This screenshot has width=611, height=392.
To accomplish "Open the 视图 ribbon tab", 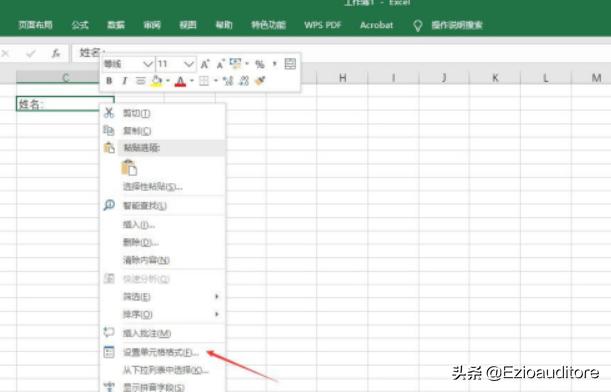I will (x=188, y=25).
